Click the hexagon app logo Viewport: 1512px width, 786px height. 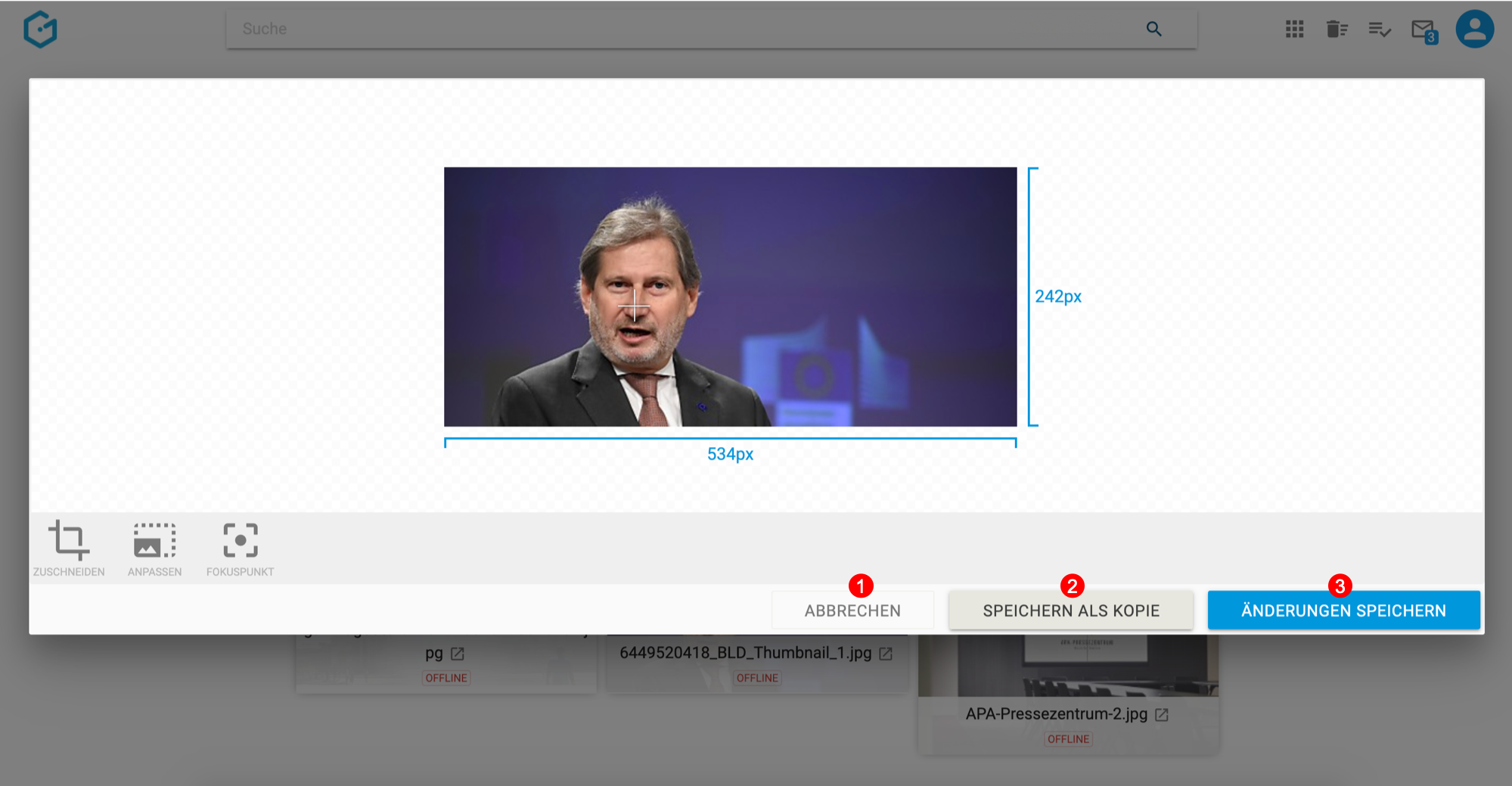(40, 30)
